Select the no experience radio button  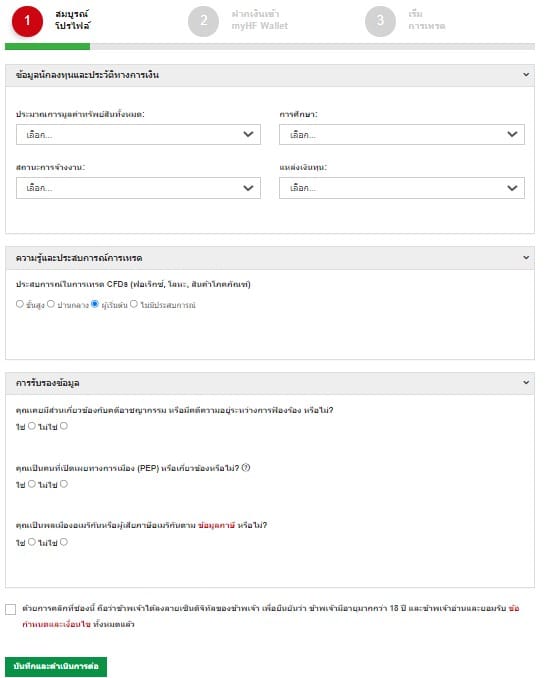tap(134, 304)
